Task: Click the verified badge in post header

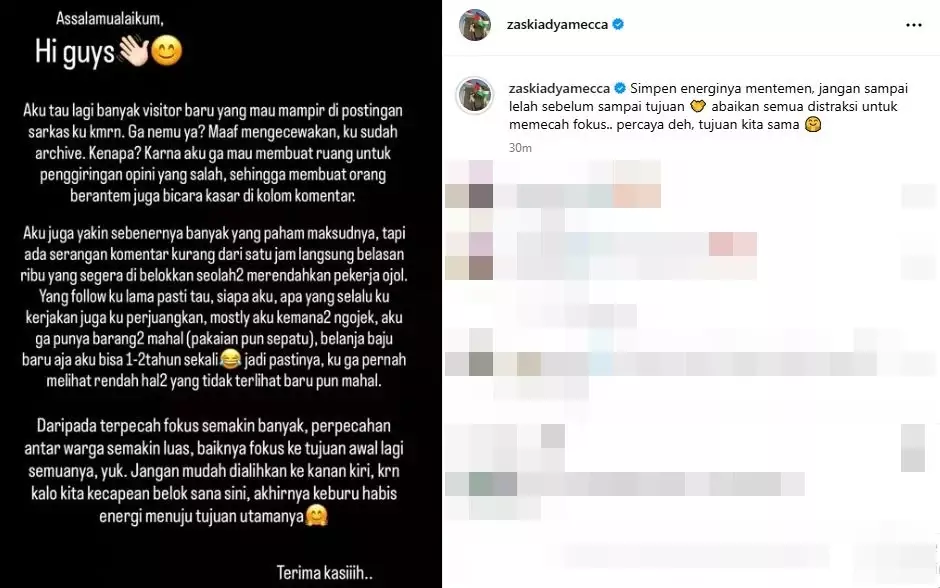Action: [x=618, y=25]
